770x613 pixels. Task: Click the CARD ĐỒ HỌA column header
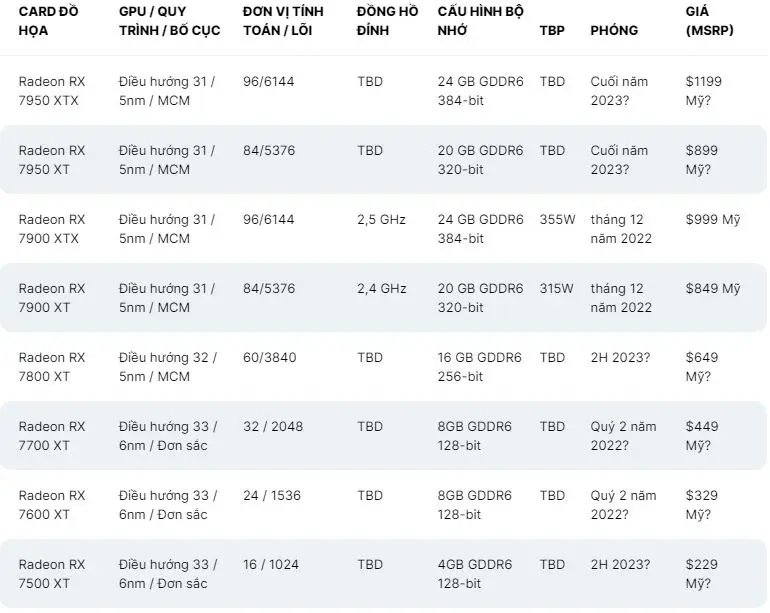coord(48,21)
